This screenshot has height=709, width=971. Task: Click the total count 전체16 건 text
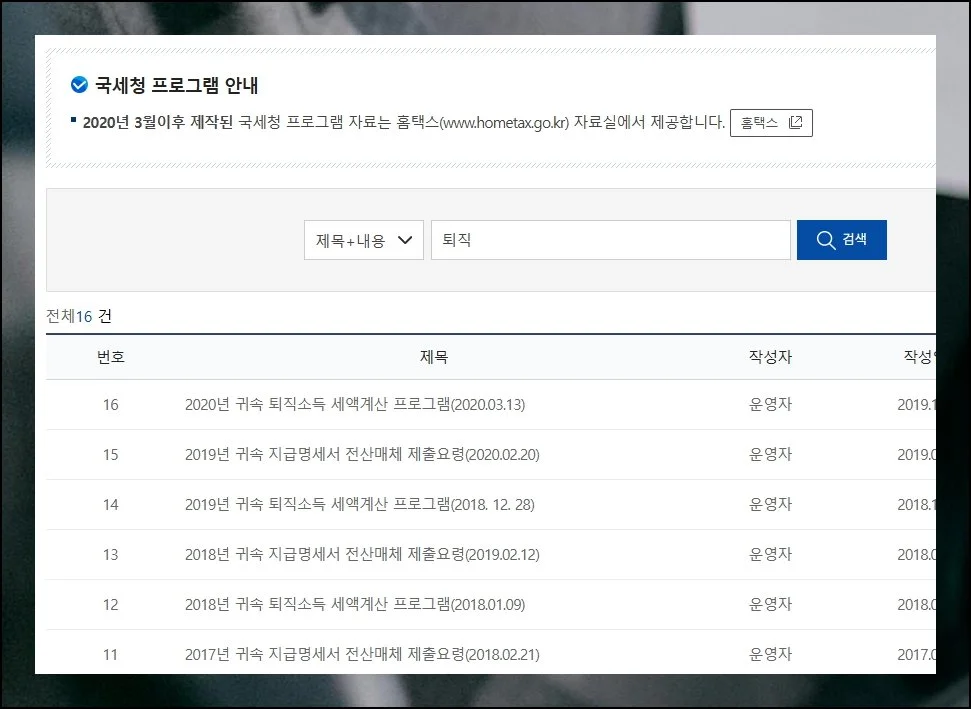79,316
